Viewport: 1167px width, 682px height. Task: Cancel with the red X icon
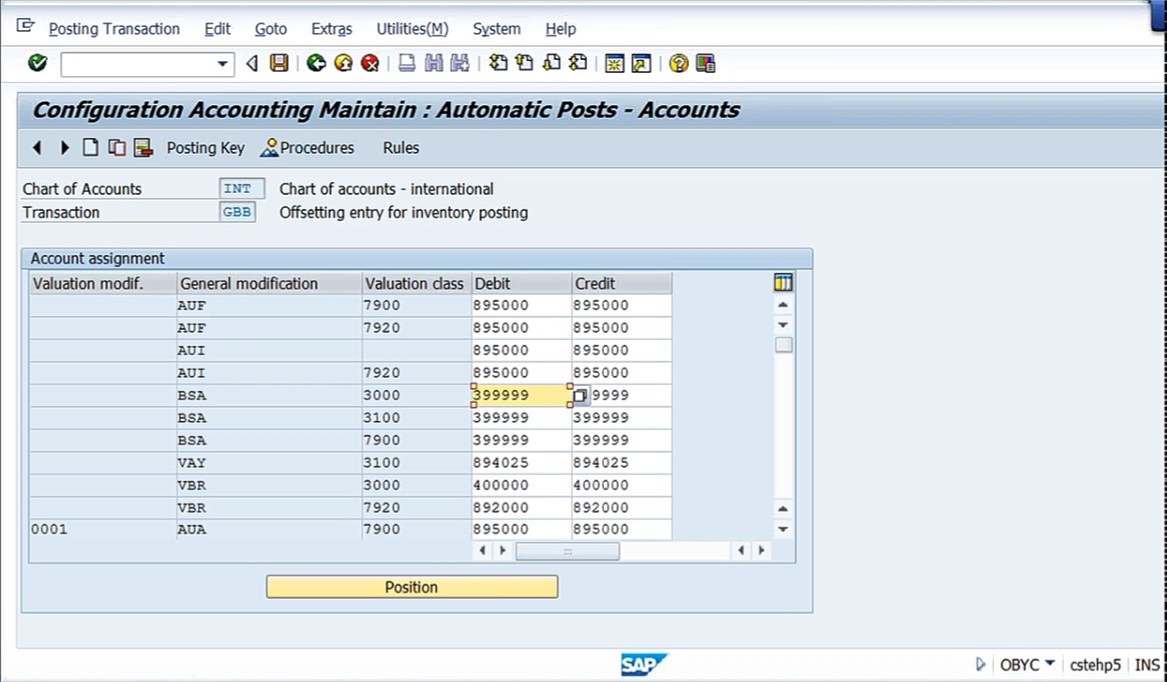[x=370, y=63]
